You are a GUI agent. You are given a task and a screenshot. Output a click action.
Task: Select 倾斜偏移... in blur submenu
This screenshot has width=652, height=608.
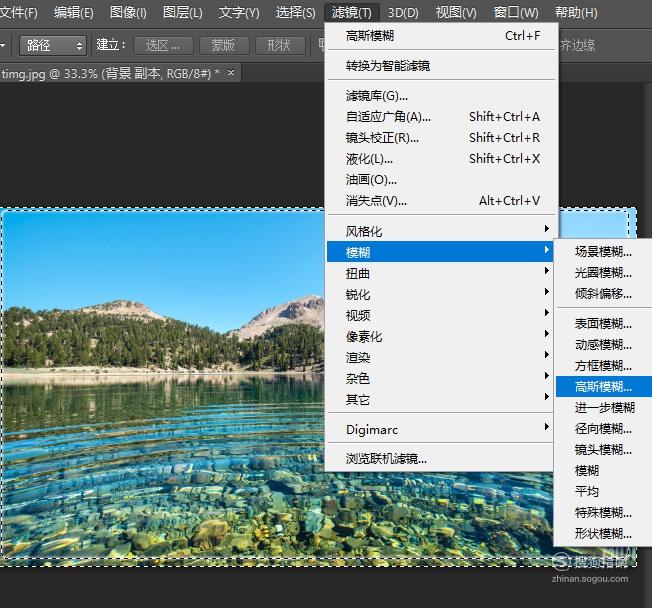tap(604, 294)
